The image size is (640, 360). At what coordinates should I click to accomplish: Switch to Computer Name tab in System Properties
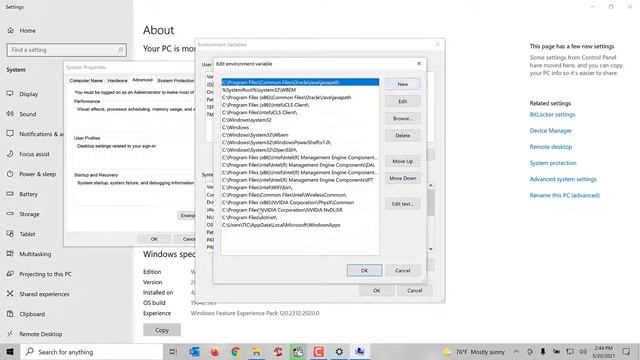[86, 80]
